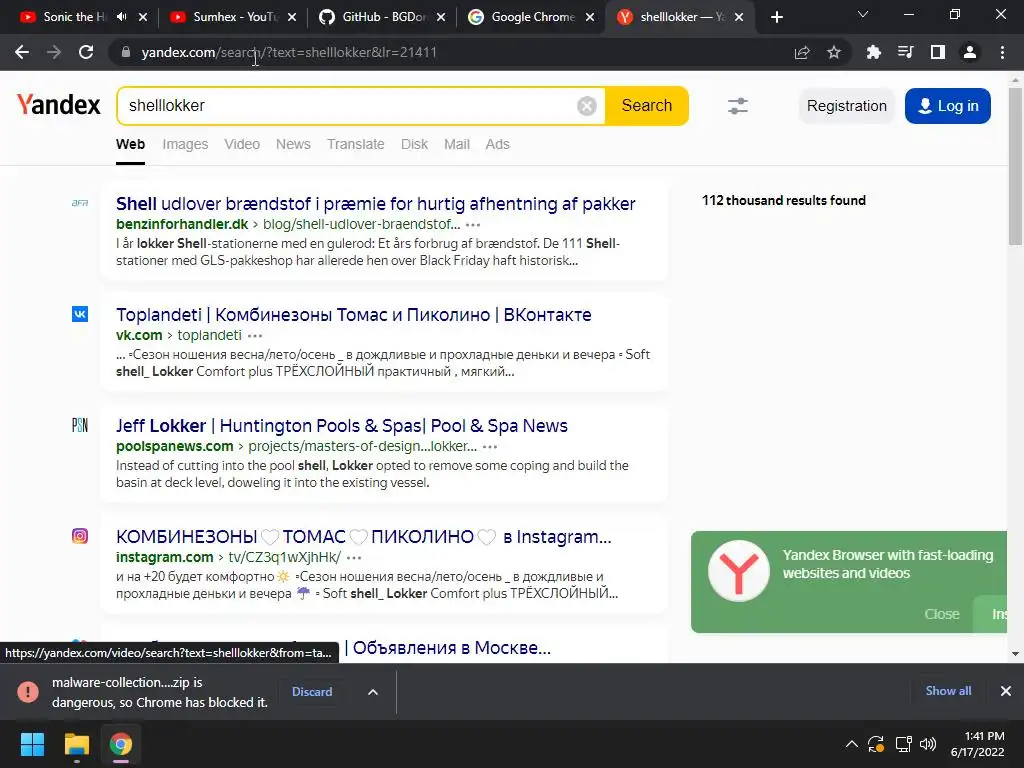Open more options dots for poolspanews.com result
The height and width of the screenshot is (768, 1024).
[x=490, y=447]
